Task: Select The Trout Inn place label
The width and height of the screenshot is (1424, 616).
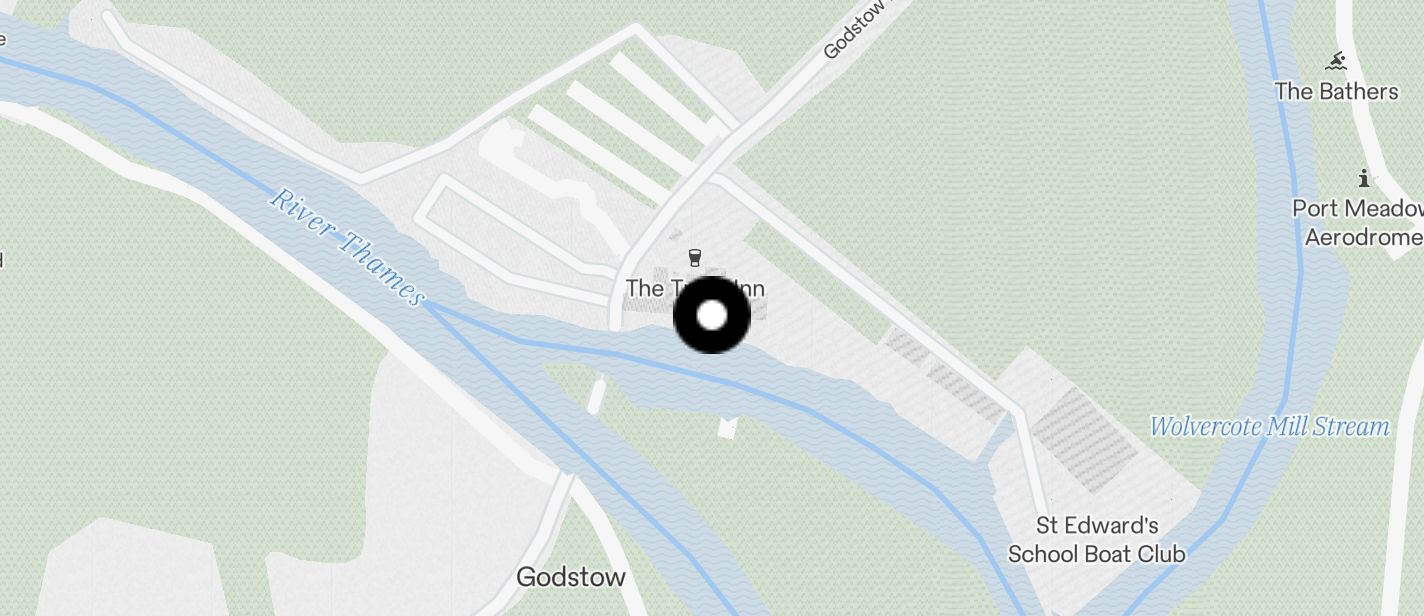Action: [x=695, y=289]
